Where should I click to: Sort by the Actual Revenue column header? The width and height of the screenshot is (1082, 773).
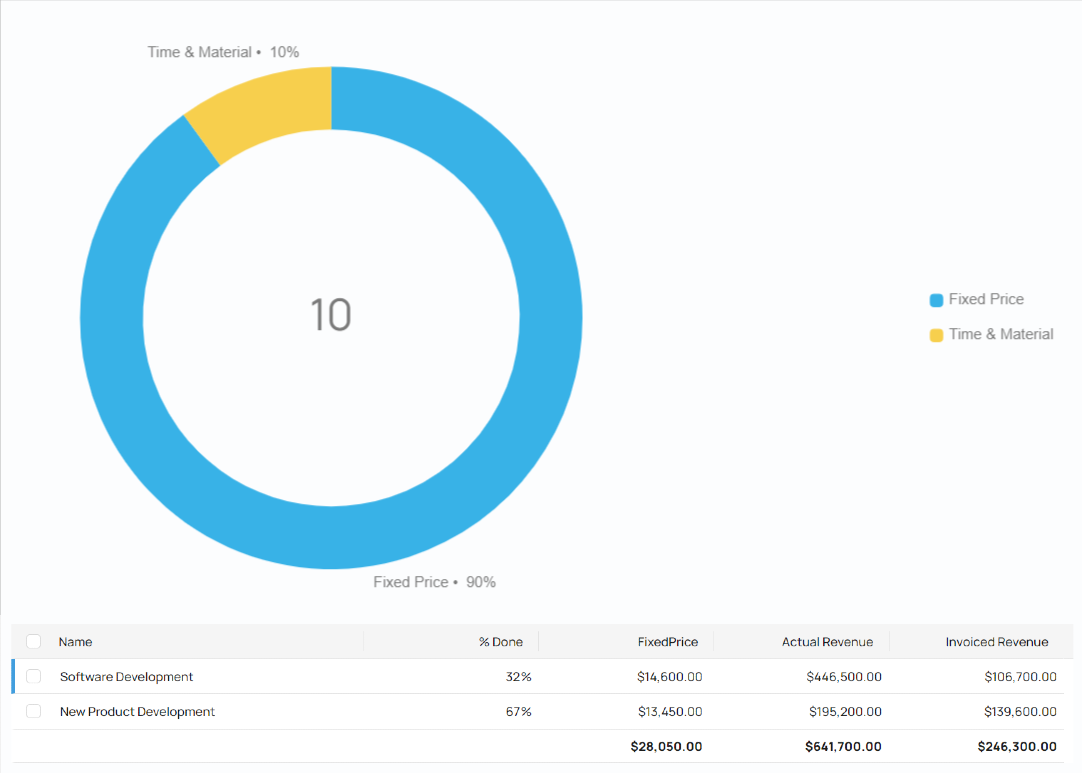click(x=827, y=642)
